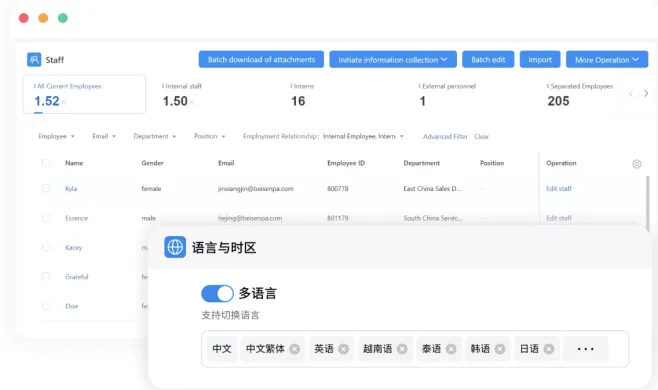Open employee Grateful's profile link
Viewport: 658px width, 390px height.
[76, 277]
